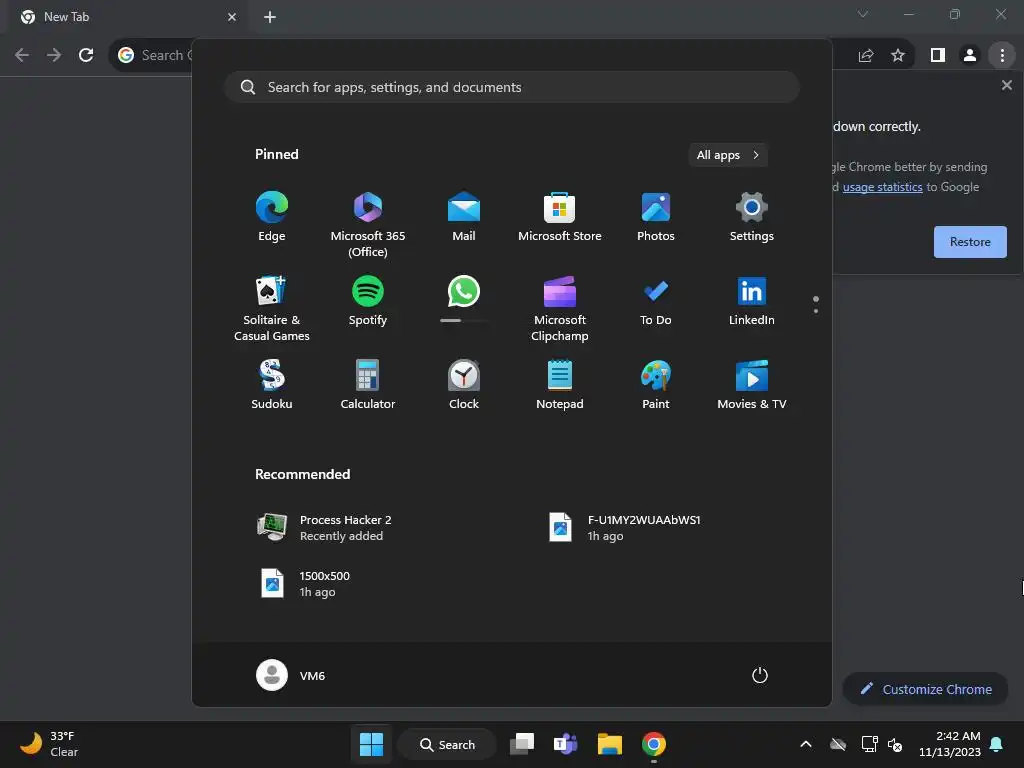Open Chrome's three-dot menu

[x=1002, y=56]
